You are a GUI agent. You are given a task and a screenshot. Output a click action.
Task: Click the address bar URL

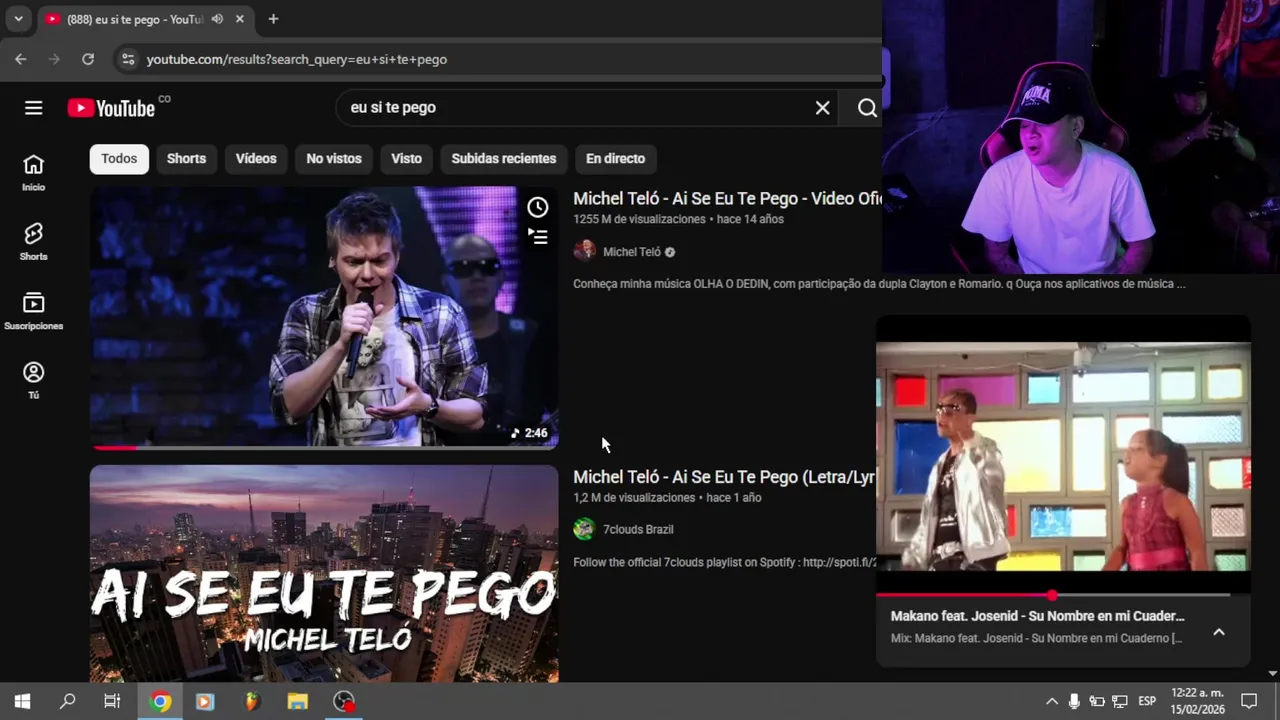pos(297,59)
